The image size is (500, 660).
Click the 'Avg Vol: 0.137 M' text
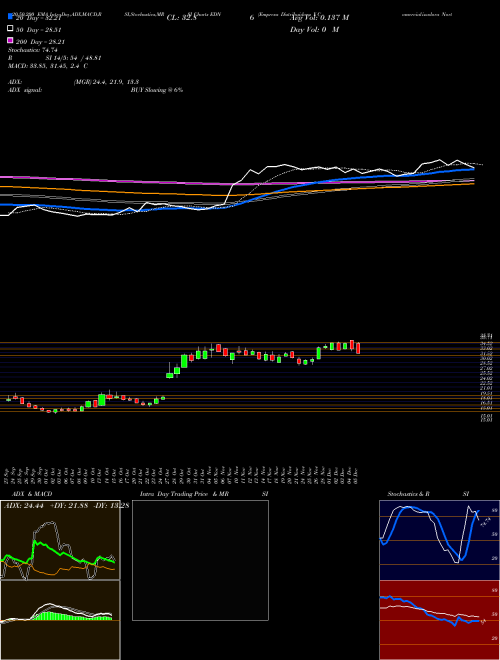(319, 18)
